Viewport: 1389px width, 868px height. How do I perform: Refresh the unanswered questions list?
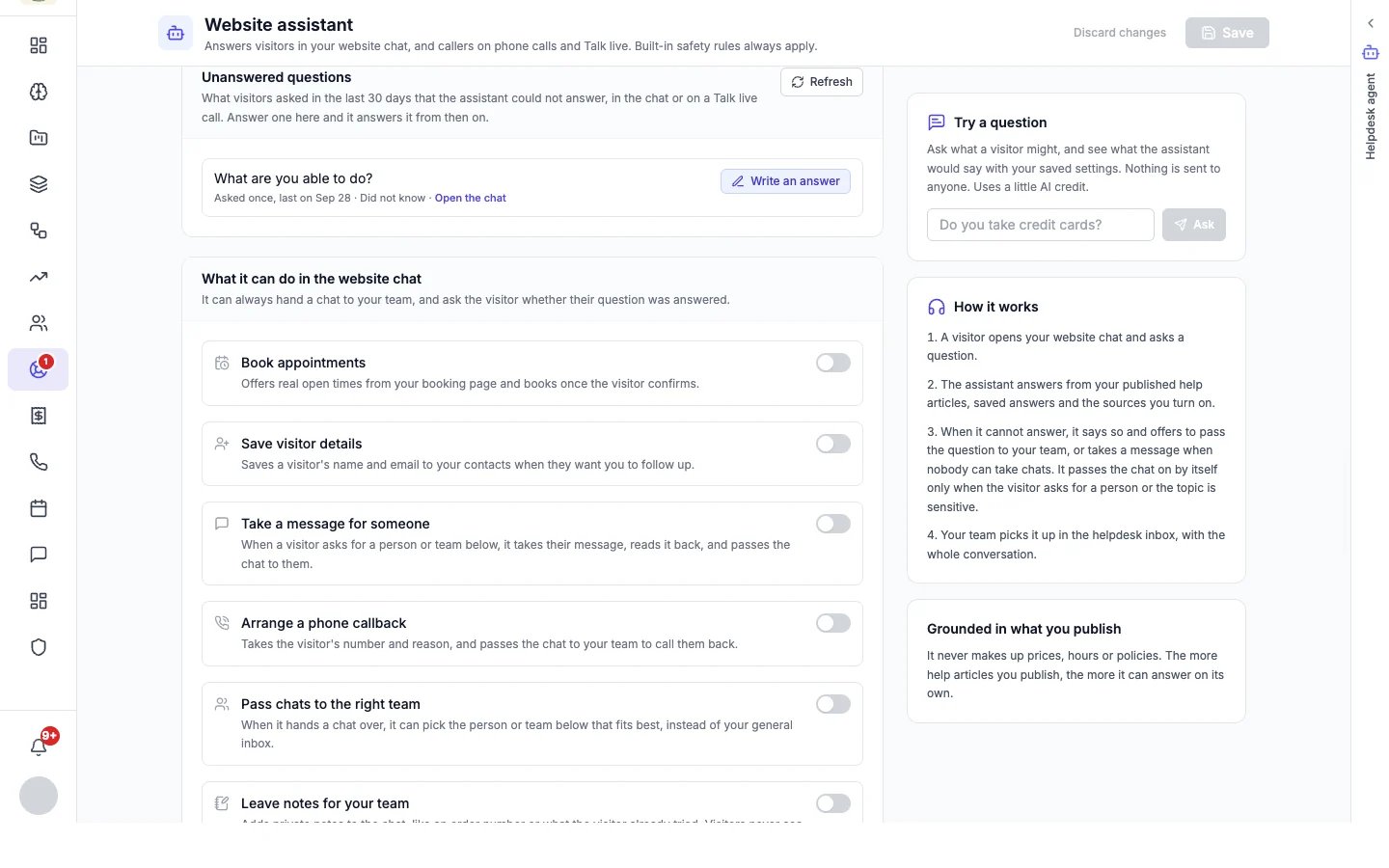tap(822, 82)
